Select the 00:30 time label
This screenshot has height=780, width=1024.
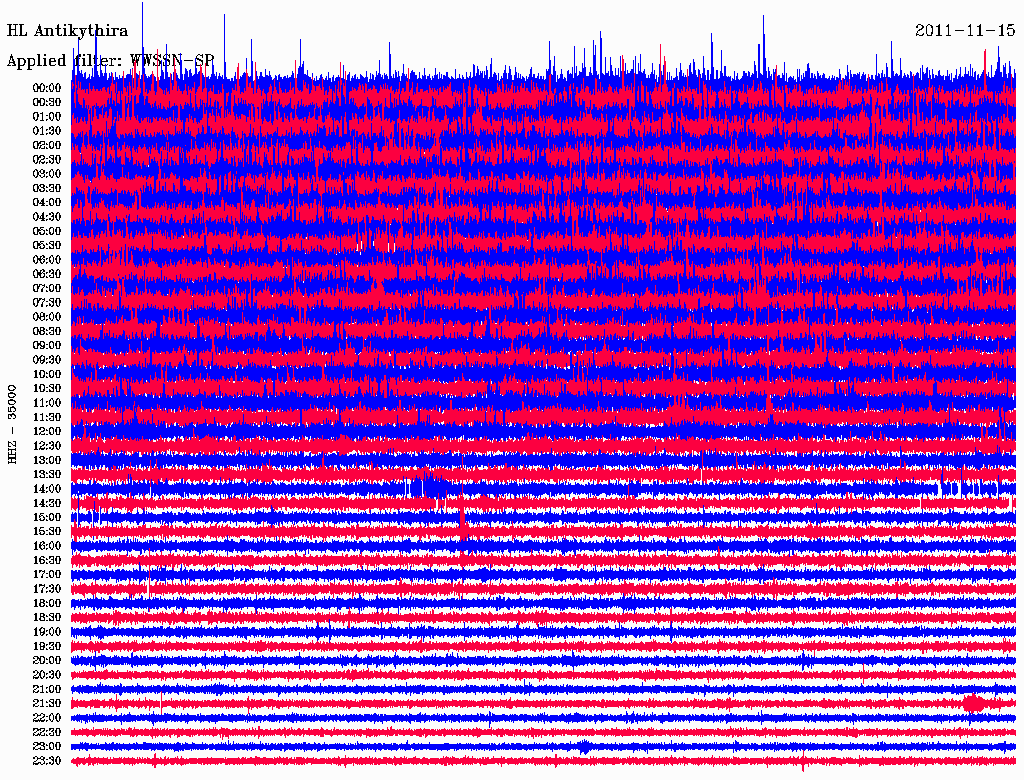[47, 102]
